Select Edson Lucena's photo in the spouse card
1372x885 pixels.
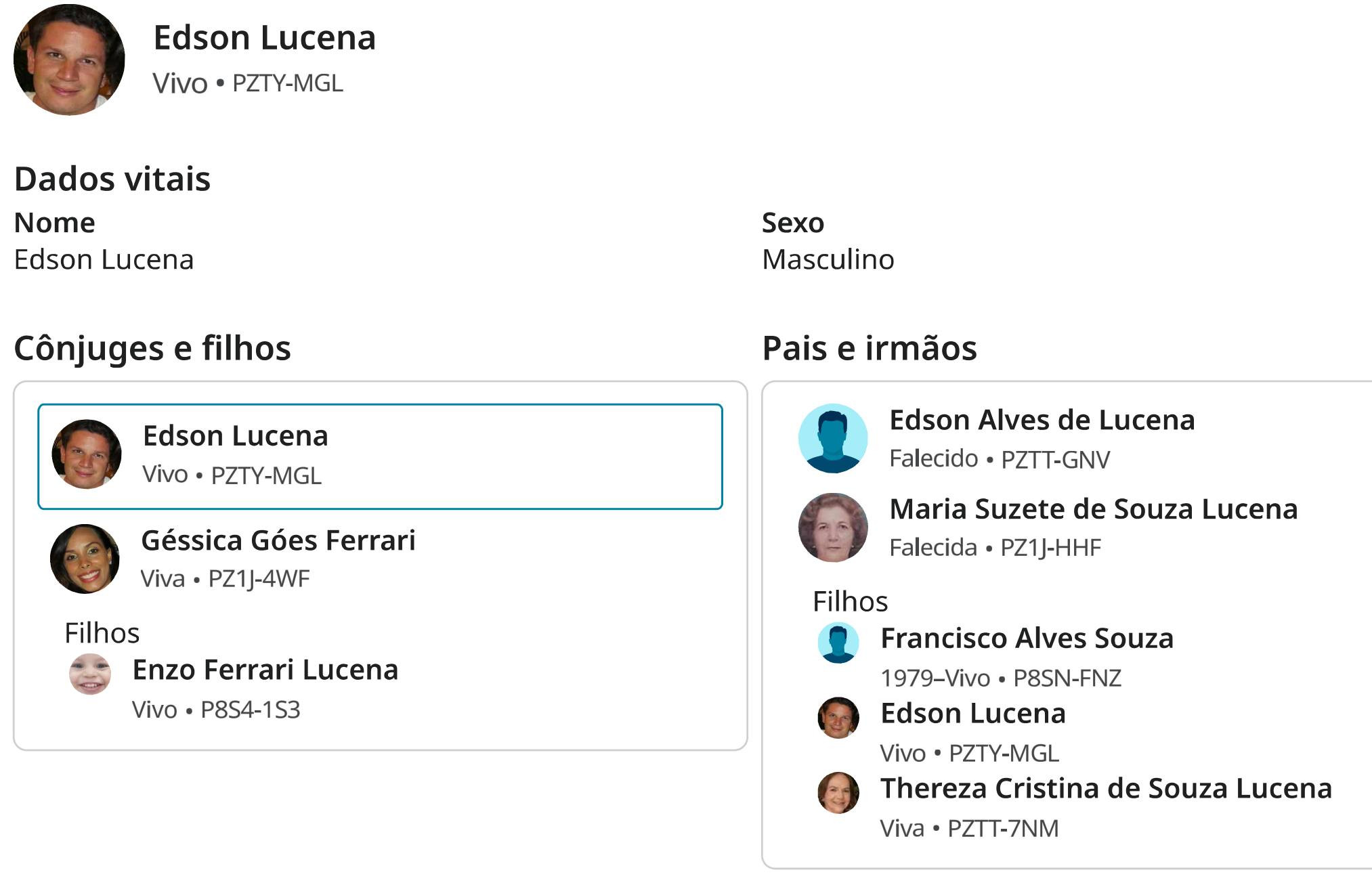[x=87, y=454]
